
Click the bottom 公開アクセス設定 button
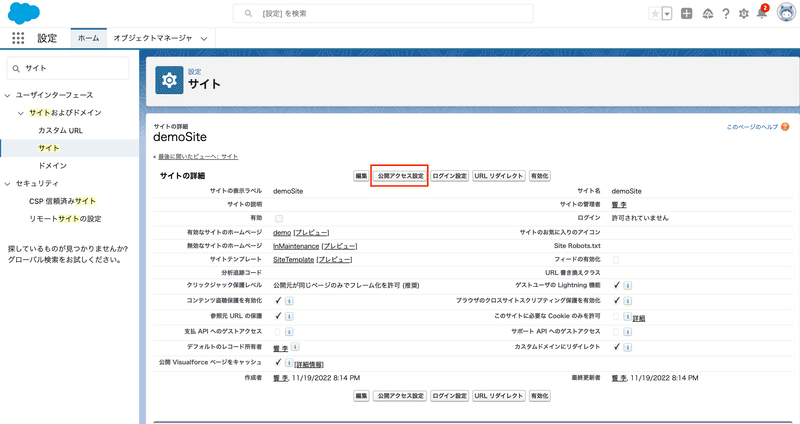click(x=401, y=396)
